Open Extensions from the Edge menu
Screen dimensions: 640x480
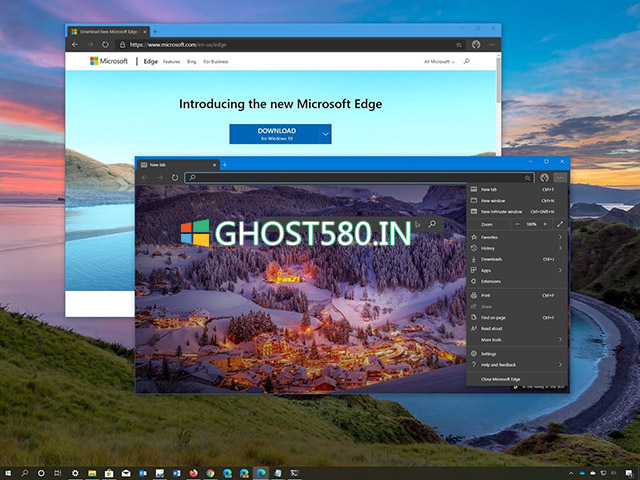point(517,281)
